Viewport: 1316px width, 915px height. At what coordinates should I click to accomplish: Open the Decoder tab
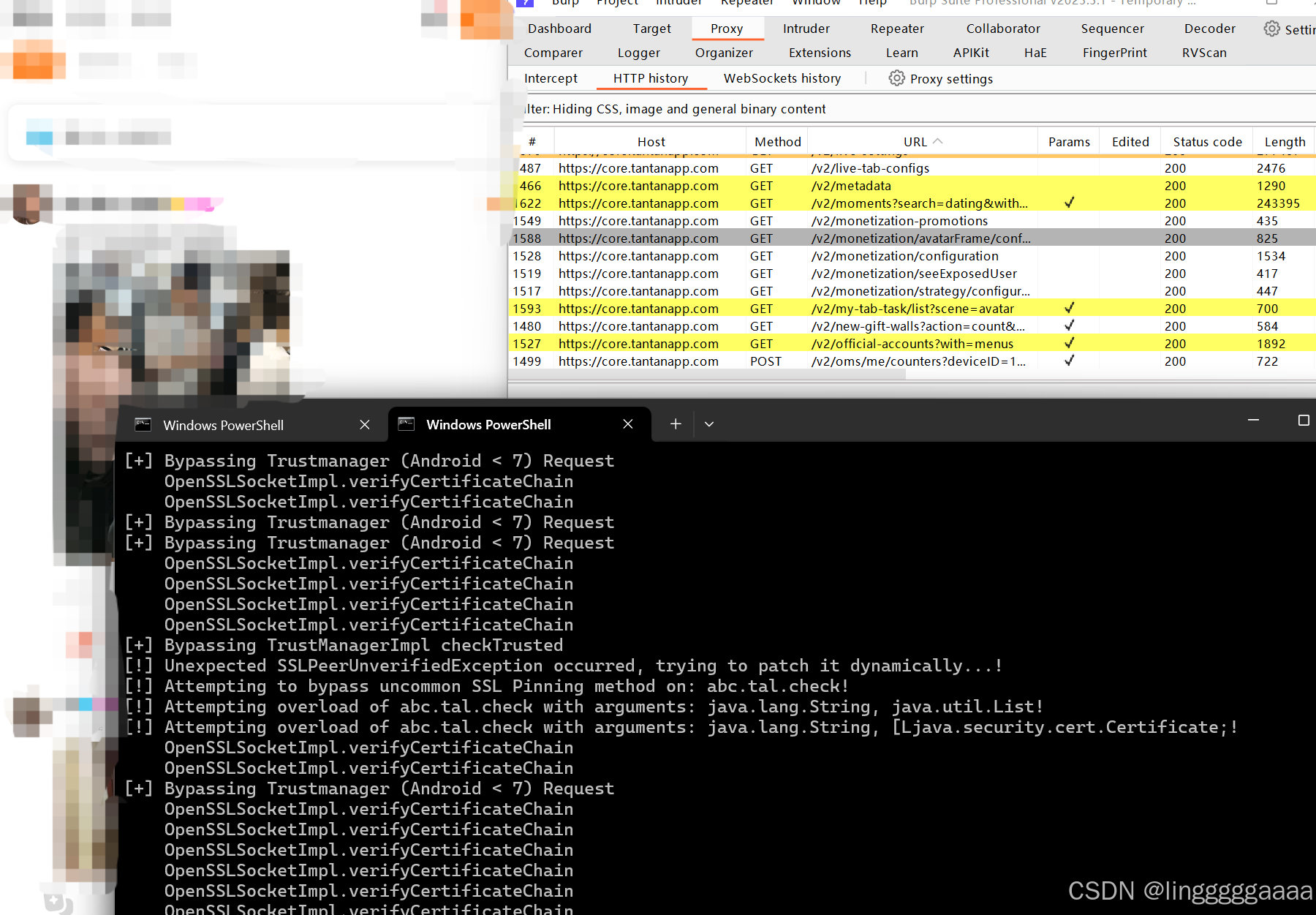[1209, 29]
